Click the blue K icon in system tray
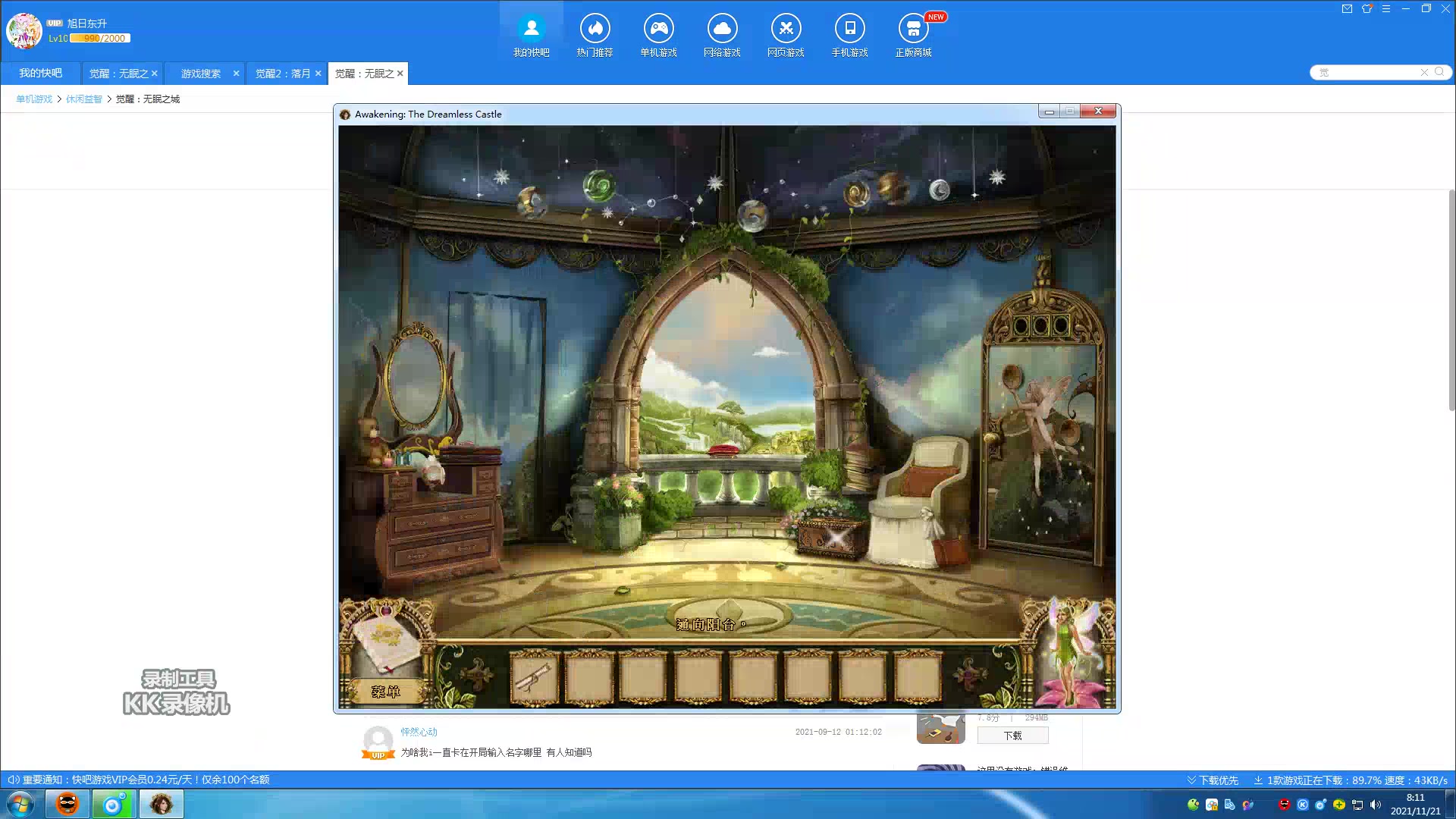The image size is (1456, 819). pos(1303,805)
